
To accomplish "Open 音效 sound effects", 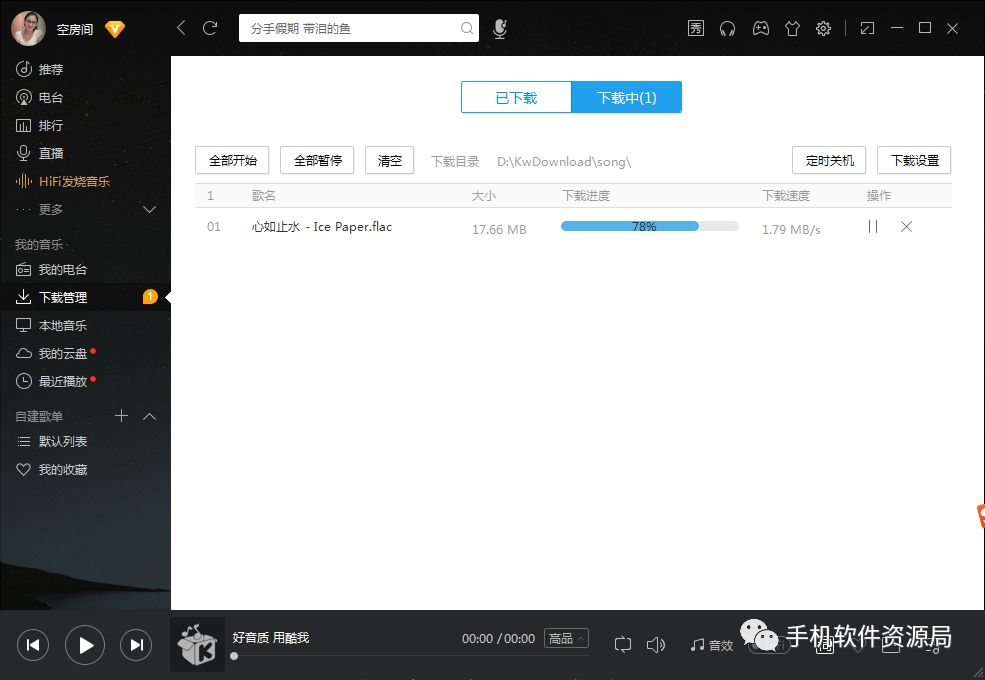I will (712, 645).
